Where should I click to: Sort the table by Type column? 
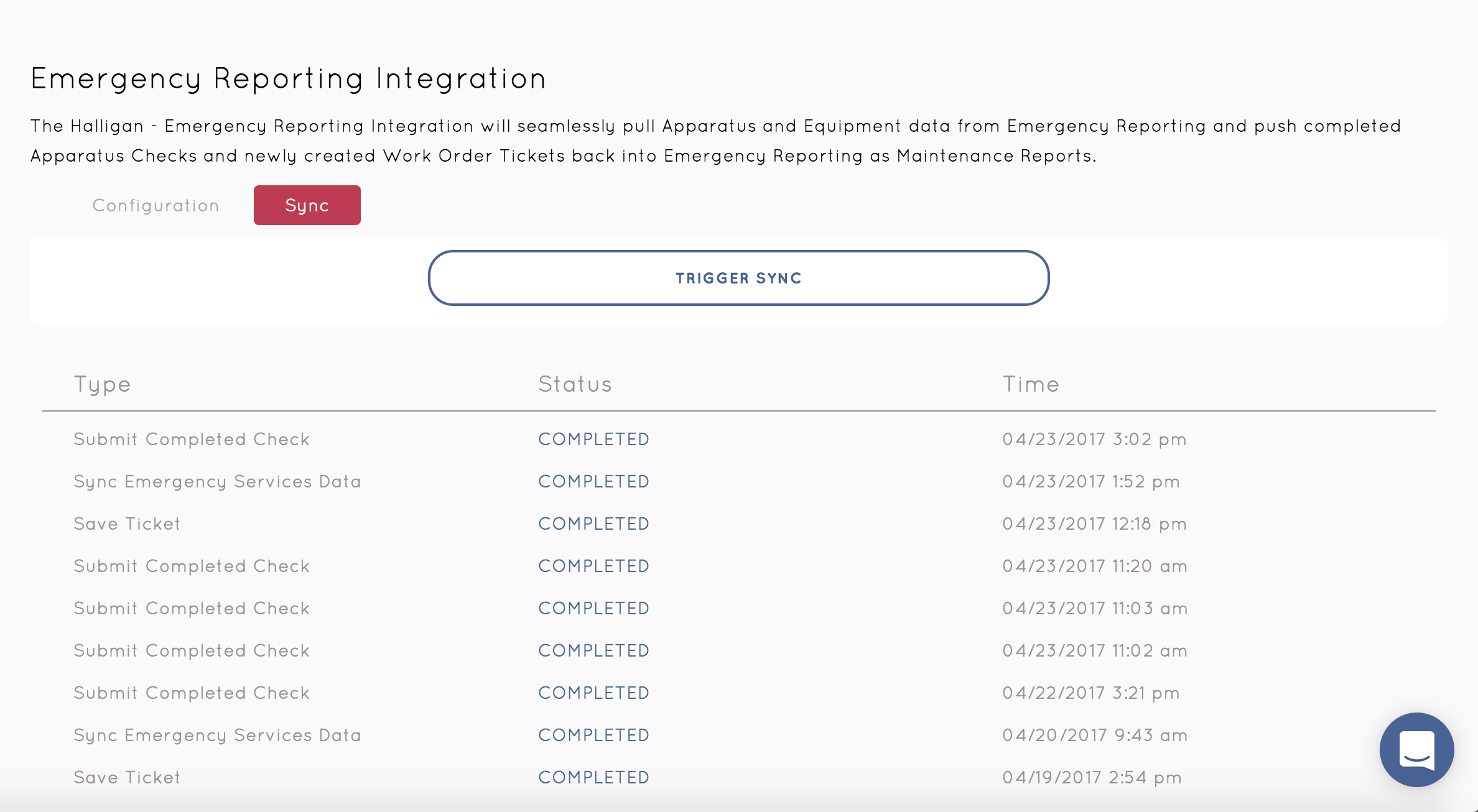point(102,384)
